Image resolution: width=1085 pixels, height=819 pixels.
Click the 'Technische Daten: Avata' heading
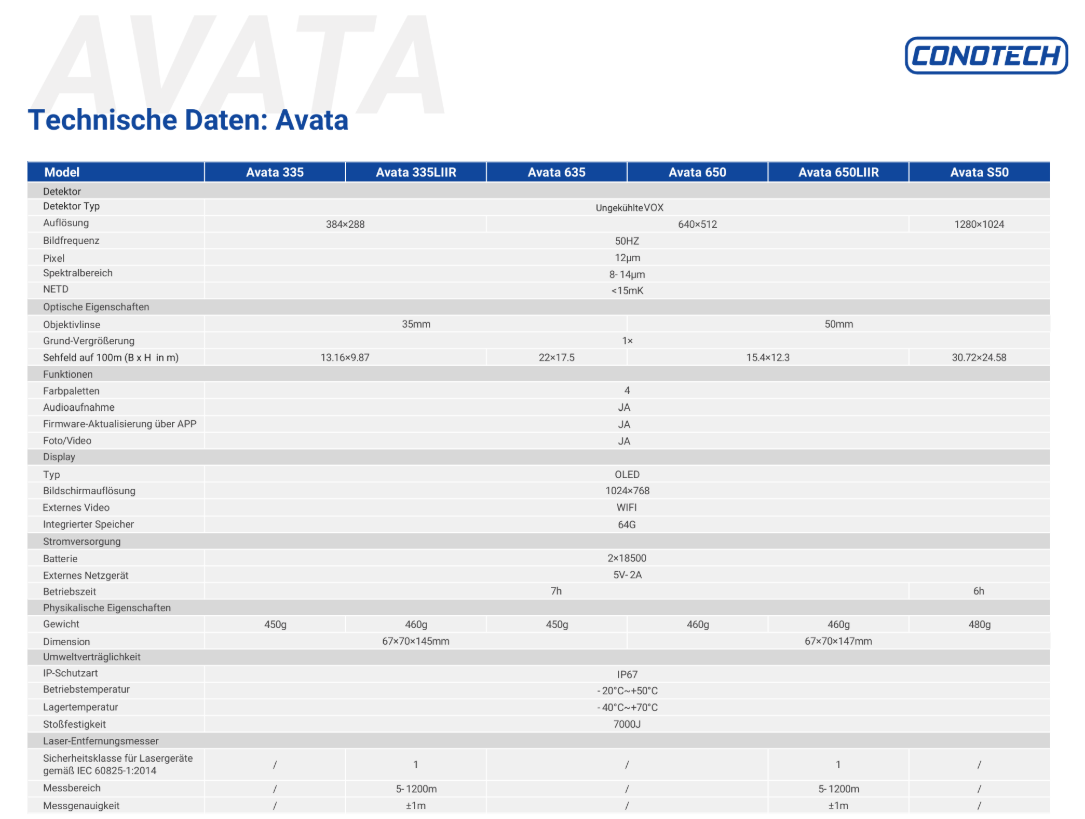(188, 120)
